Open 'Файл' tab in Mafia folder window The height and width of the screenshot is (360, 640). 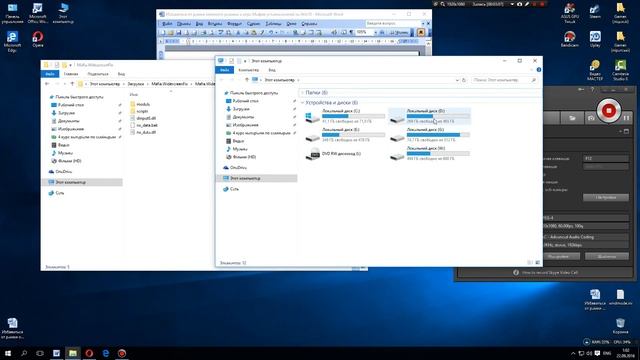pos(50,74)
